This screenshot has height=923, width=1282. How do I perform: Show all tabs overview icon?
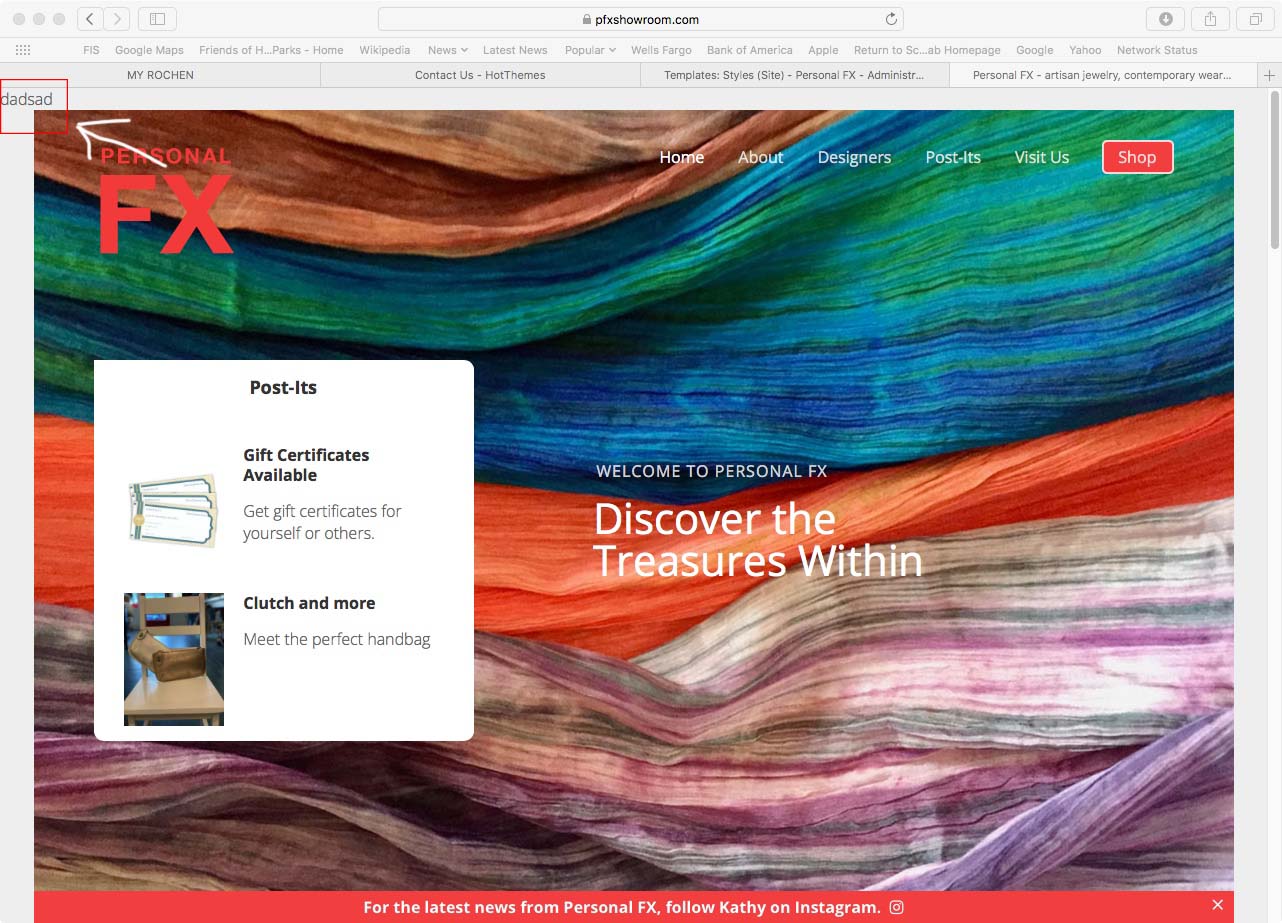tap(1255, 19)
